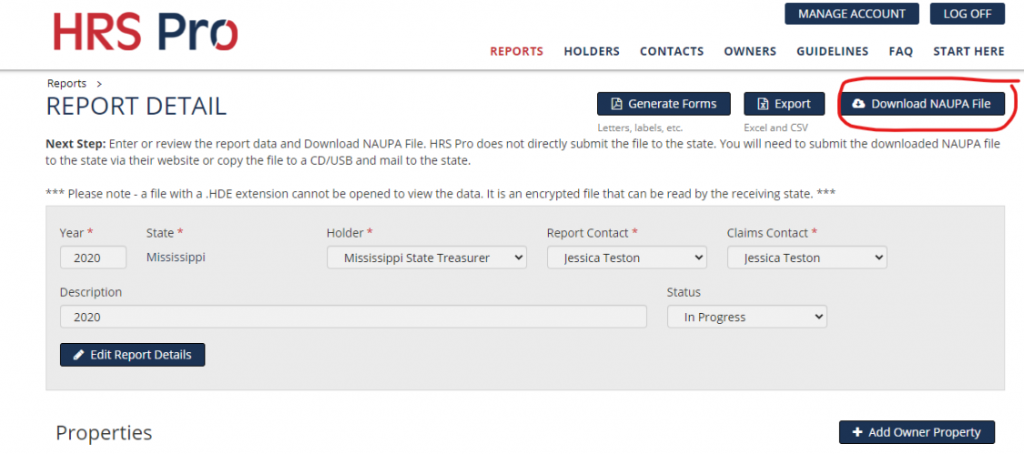
Task: Open the Guidelines page
Action: [833, 51]
